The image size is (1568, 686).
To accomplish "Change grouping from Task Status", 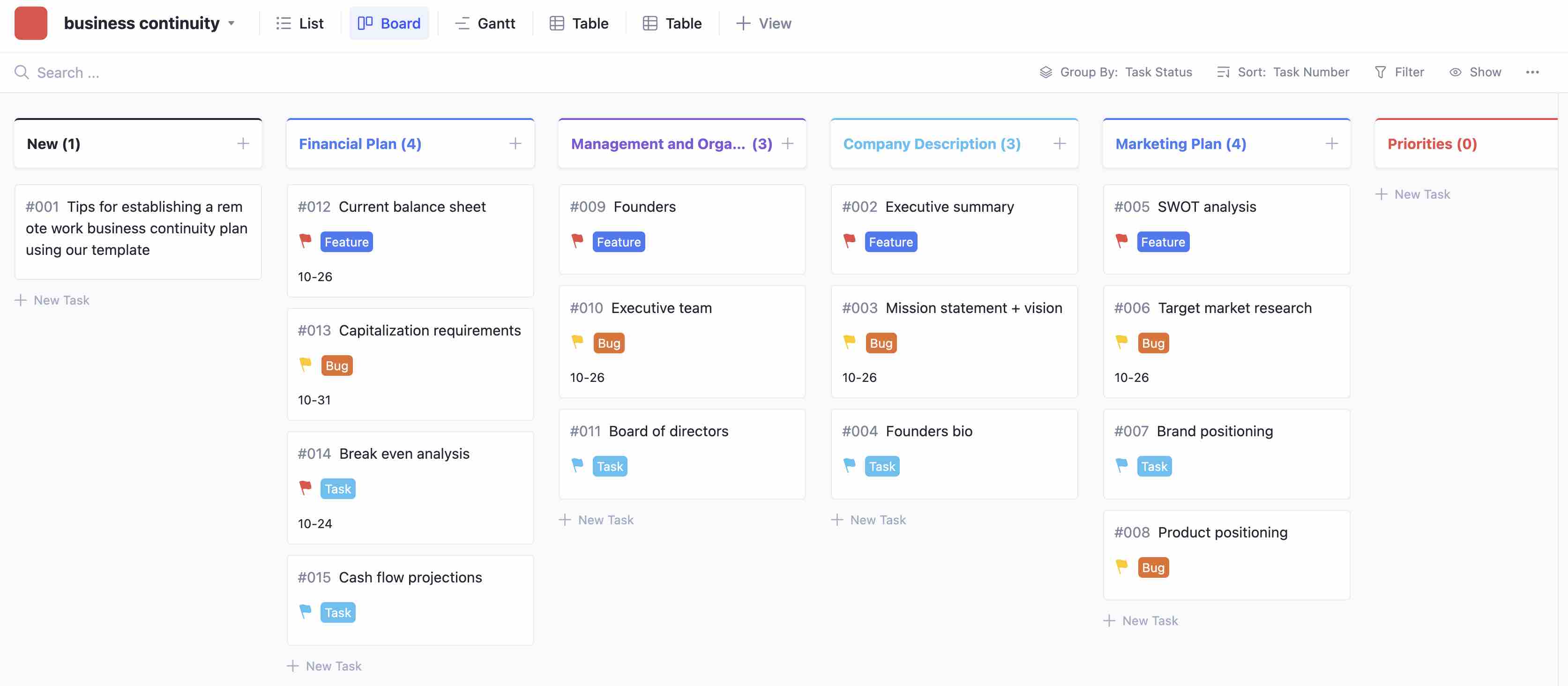I will pyautogui.click(x=1158, y=72).
